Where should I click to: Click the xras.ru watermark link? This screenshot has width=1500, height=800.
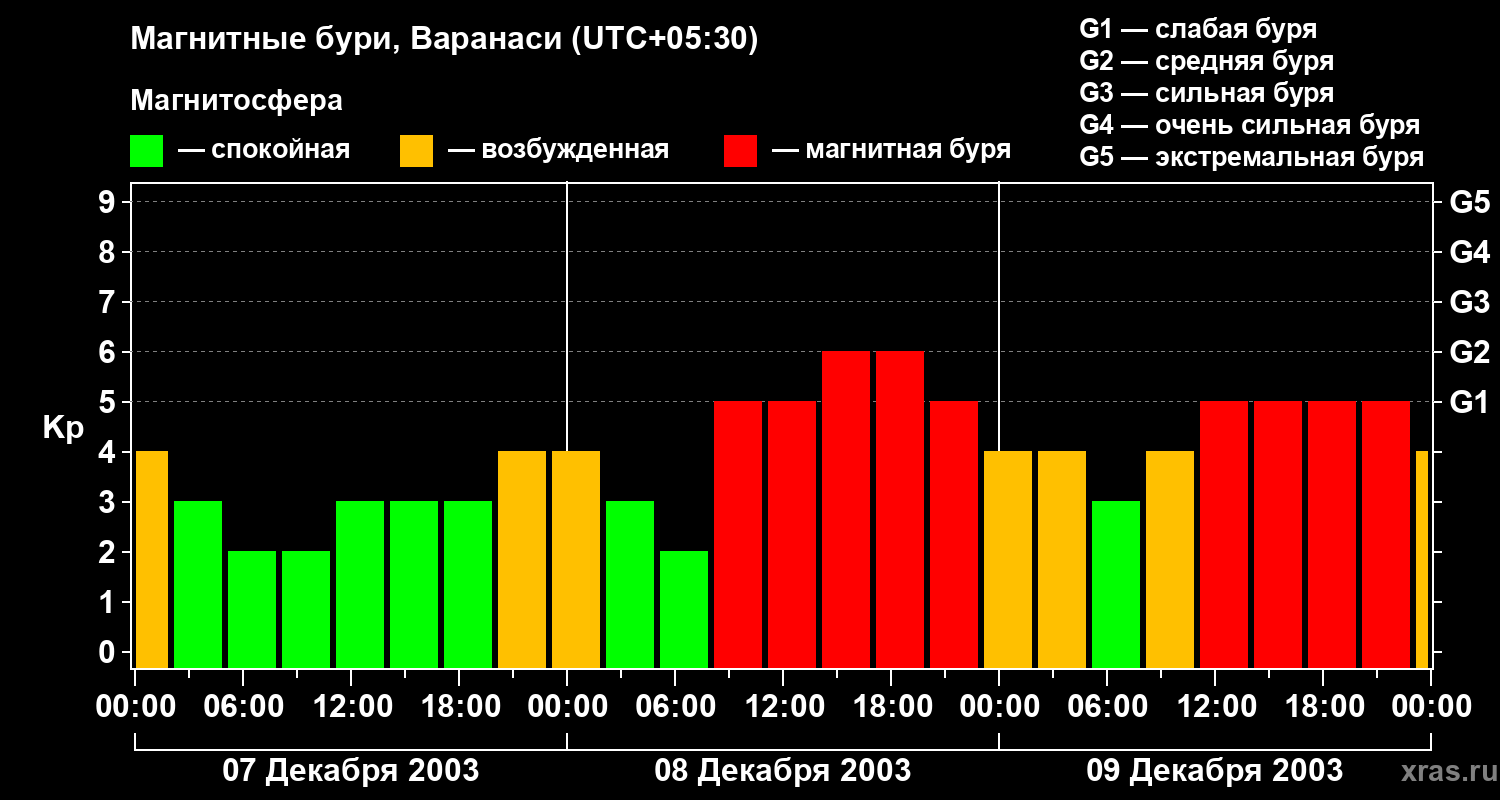1444,771
